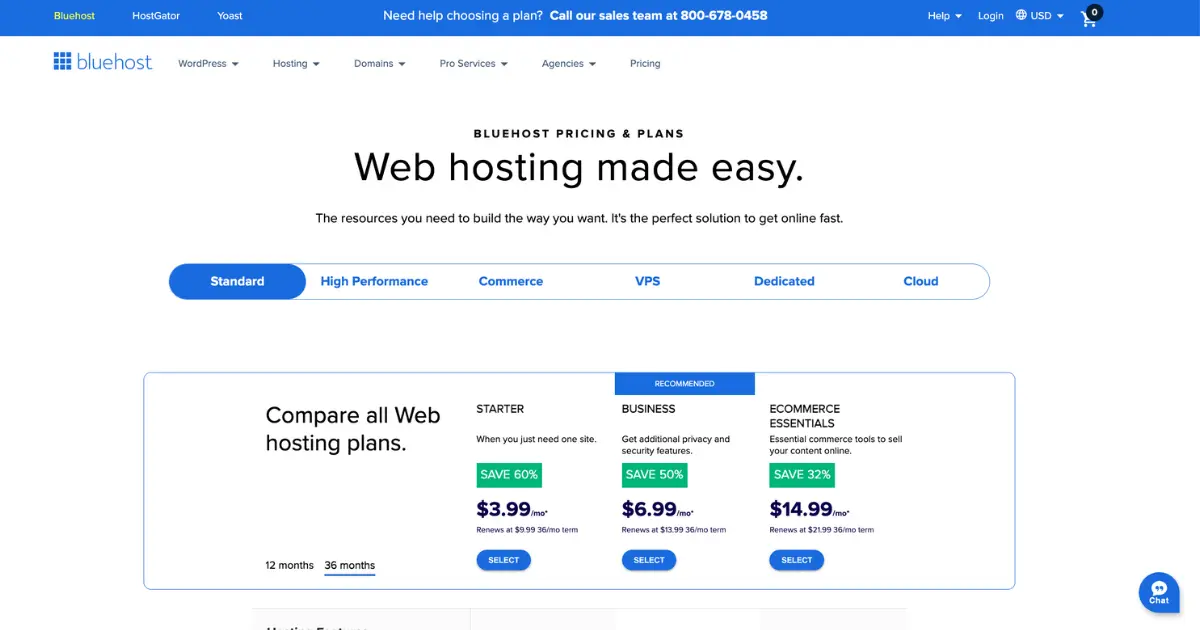
Task: Click 'Renews at $9.99 36/mo term'
Action: pyautogui.click(x=527, y=530)
